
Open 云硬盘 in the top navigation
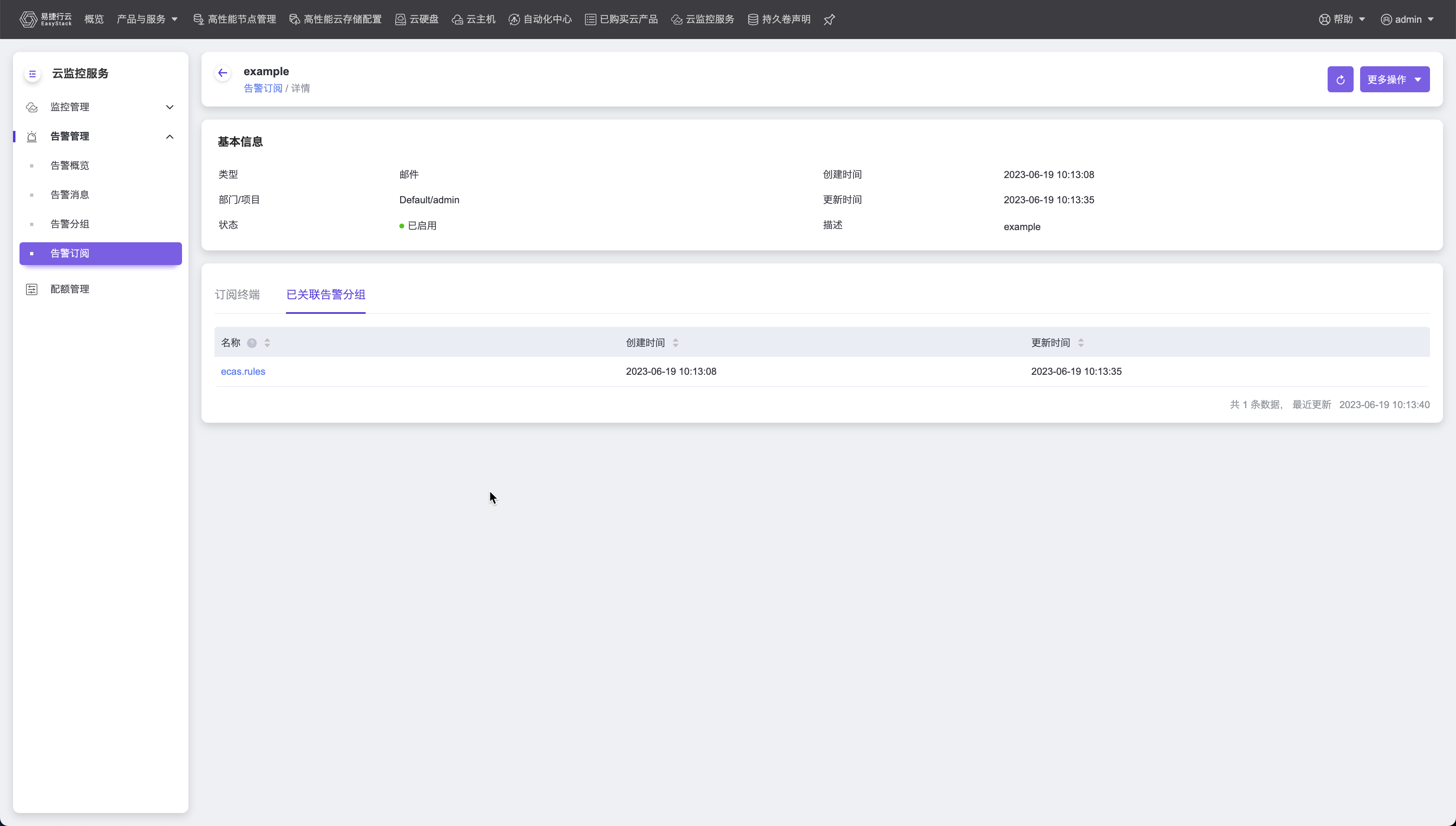pos(417,19)
